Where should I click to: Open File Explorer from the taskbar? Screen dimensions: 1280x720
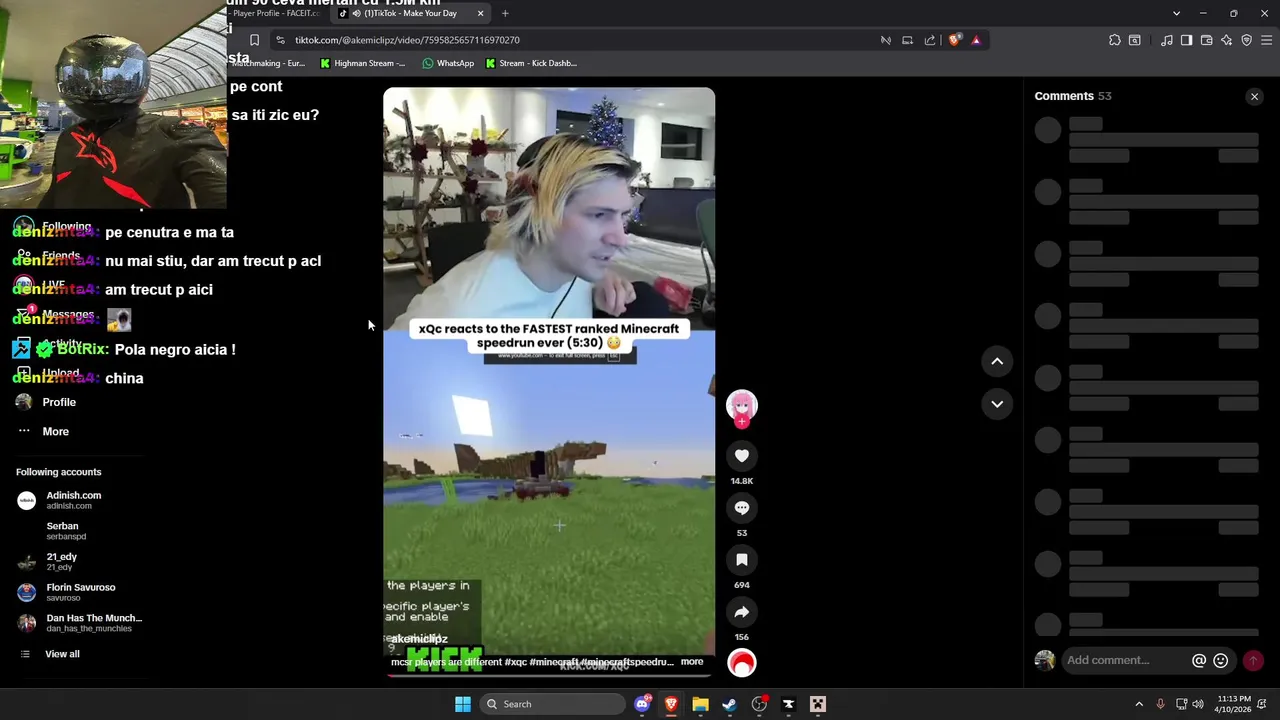click(700, 704)
